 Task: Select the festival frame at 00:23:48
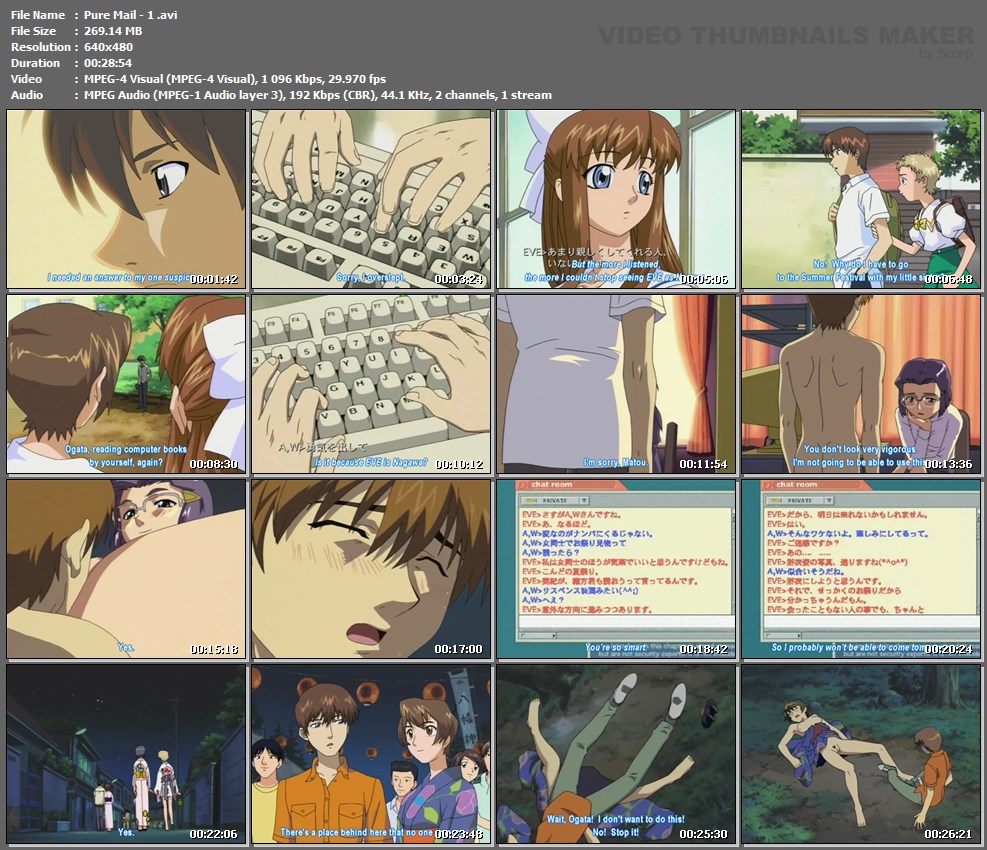click(371, 754)
